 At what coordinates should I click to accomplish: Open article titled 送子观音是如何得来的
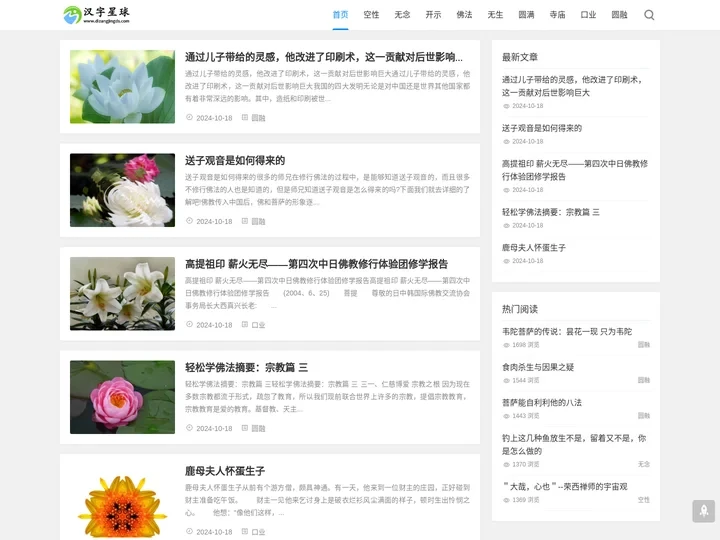point(235,160)
